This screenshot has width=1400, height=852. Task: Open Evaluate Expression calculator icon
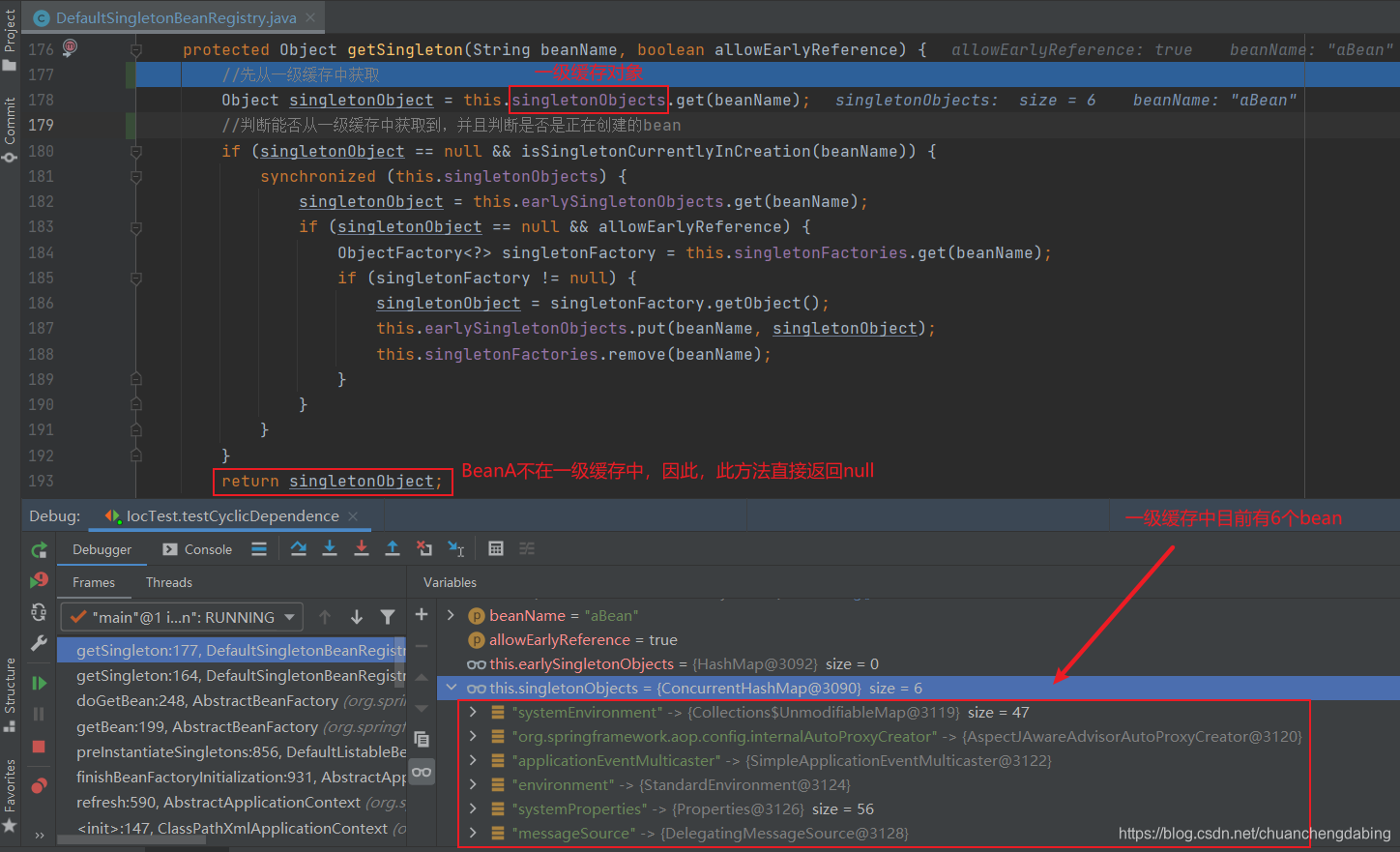(x=496, y=549)
